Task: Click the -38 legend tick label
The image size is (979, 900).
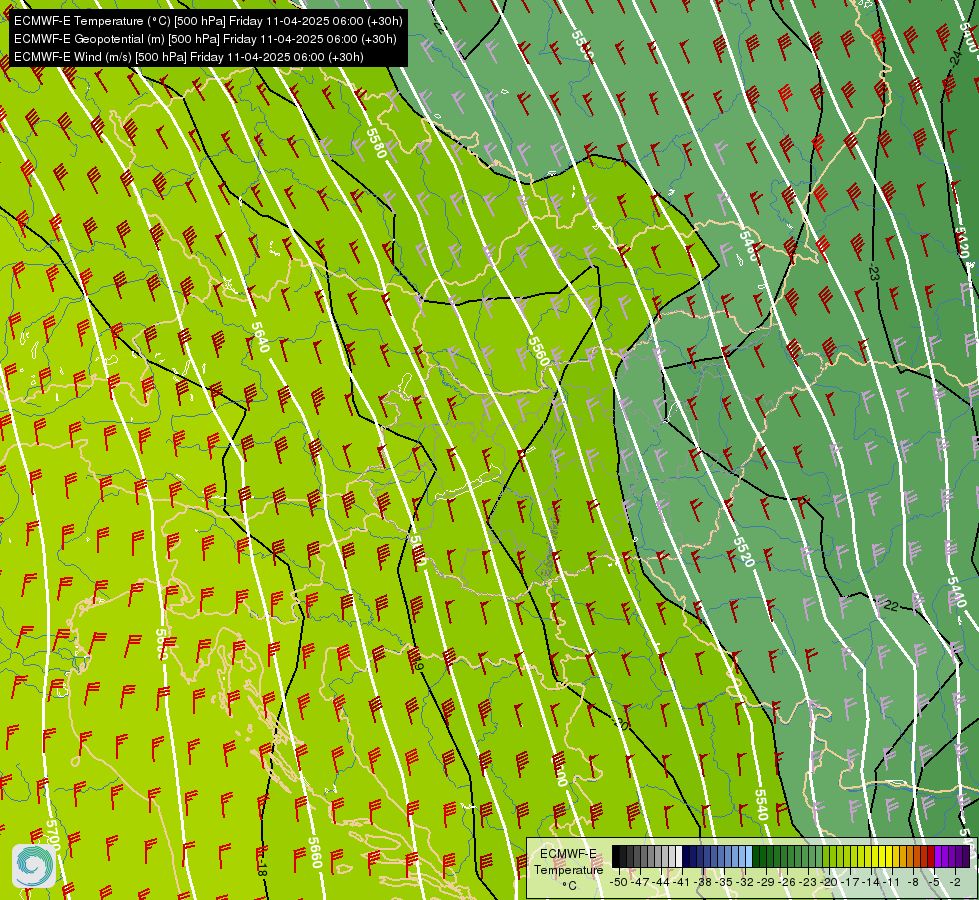Action: pyautogui.click(x=702, y=882)
